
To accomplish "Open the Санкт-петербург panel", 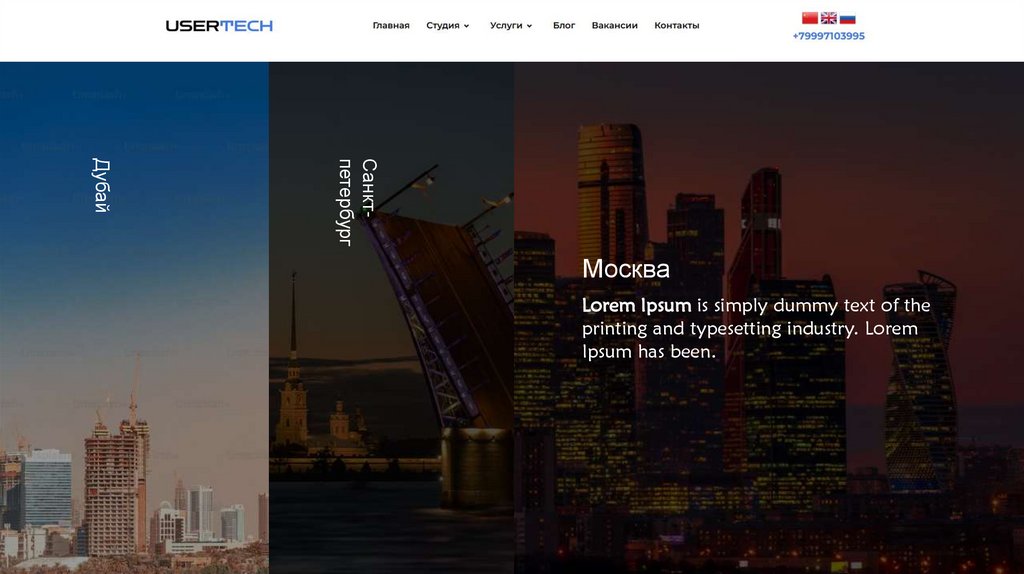I will click(x=391, y=318).
